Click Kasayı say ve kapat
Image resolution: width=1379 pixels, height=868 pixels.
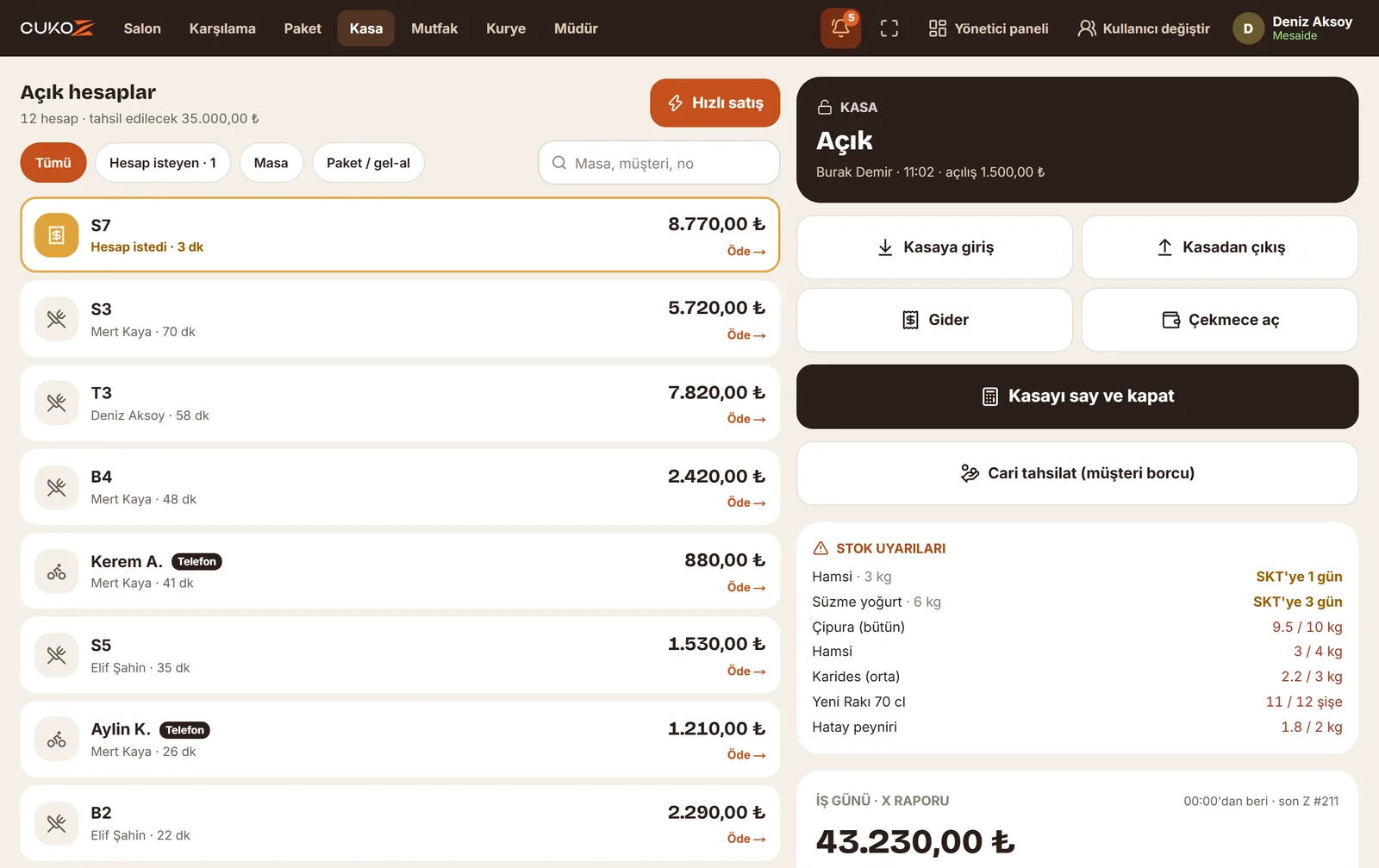1077,397
